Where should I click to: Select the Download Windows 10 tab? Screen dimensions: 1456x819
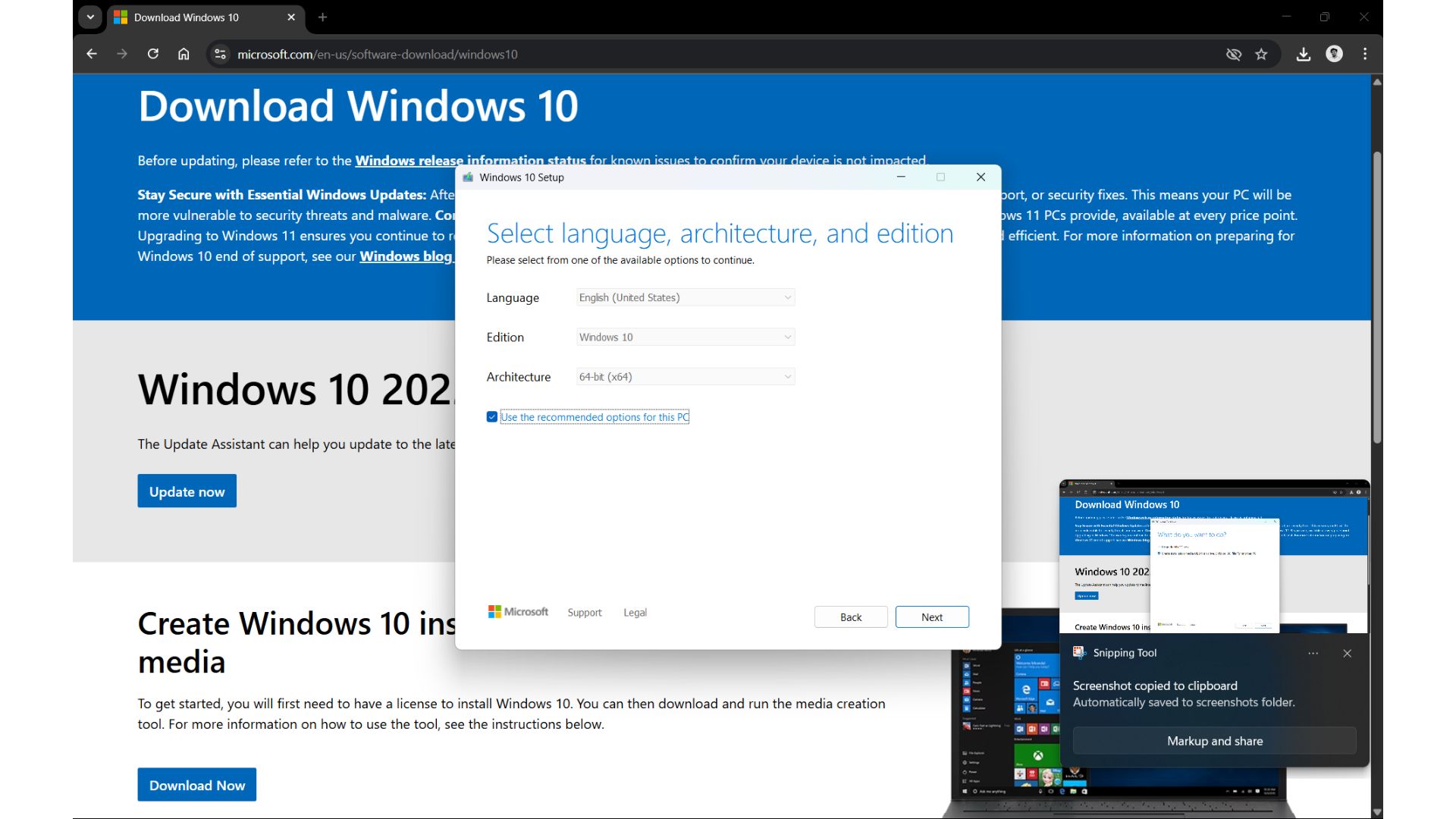[205, 17]
